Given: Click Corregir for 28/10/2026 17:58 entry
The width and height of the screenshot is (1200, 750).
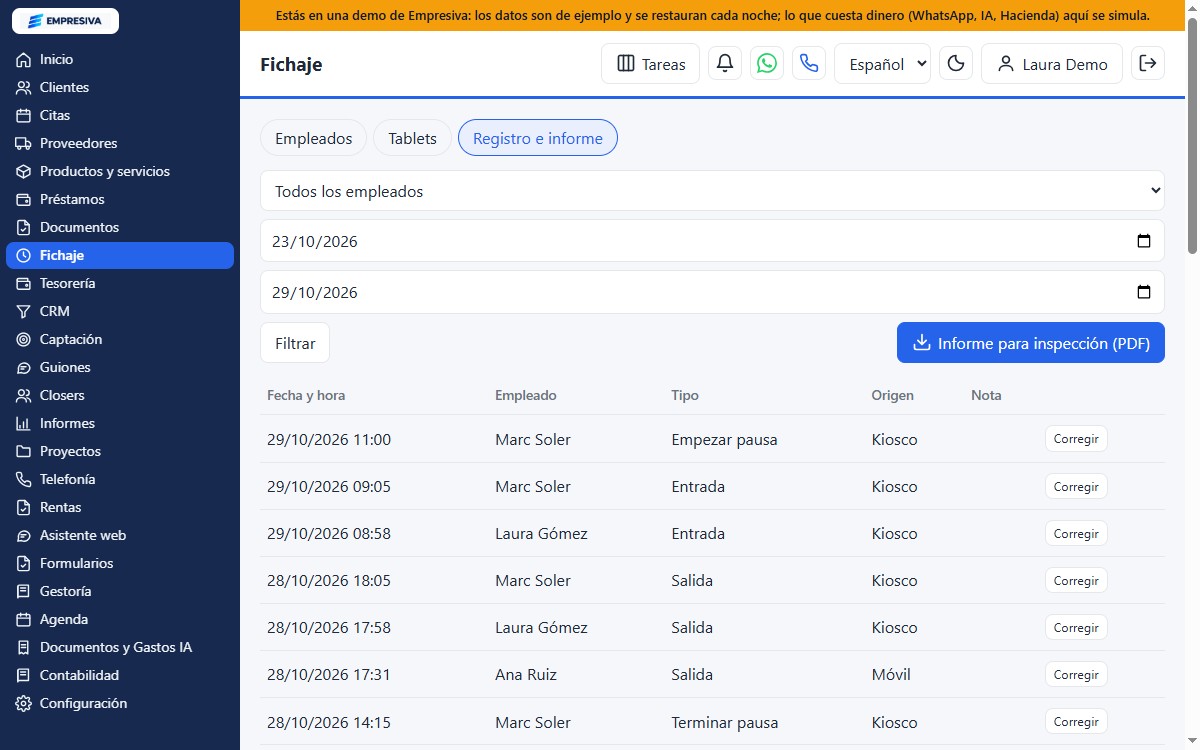Looking at the screenshot, I should click(x=1076, y=627).
